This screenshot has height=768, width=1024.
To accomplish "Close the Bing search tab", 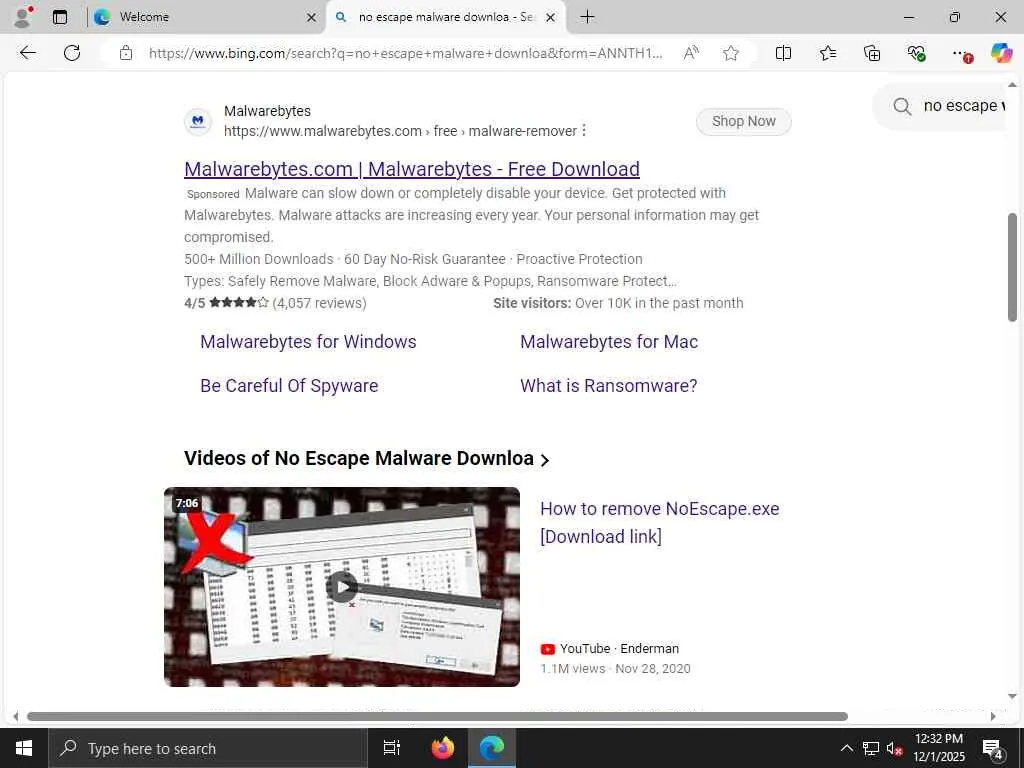I will [551, 18].
